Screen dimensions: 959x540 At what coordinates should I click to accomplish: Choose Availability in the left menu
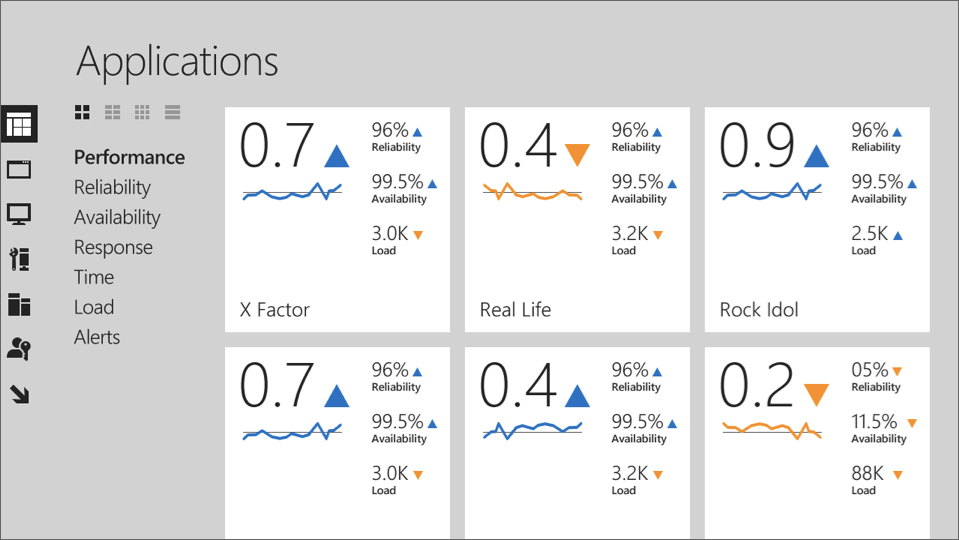(117, 217)
